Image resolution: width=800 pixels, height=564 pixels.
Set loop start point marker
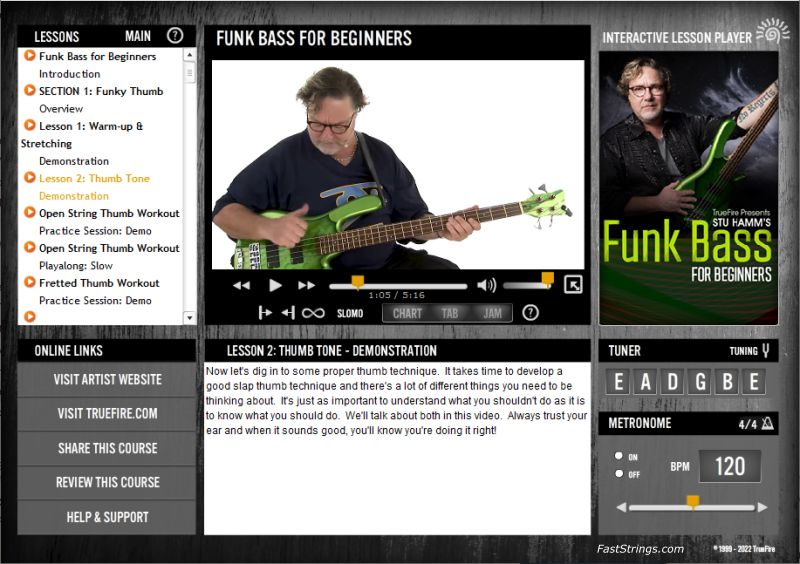pos(265,312)
